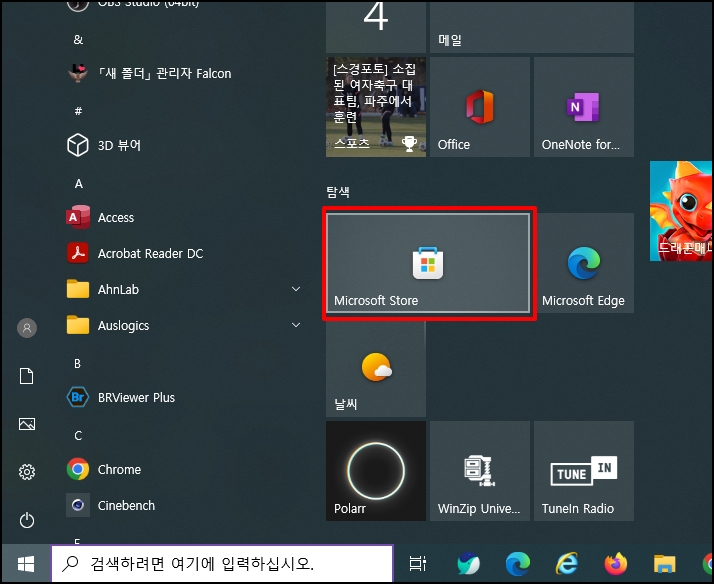714x584 pixels.
Task: Open the OneNote for... tile
Action: pos(584,107)
